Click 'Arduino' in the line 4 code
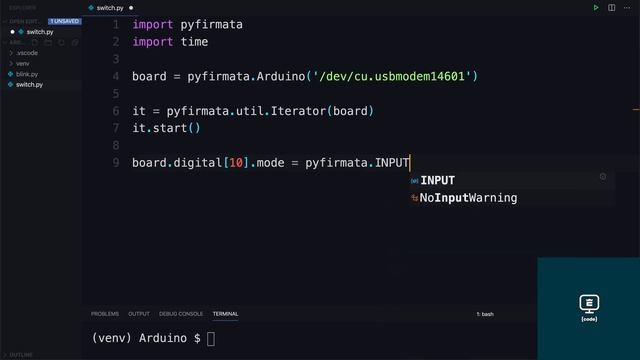This screenshot has width=640, height=360. pyautogui.click(x=281, y=76)
